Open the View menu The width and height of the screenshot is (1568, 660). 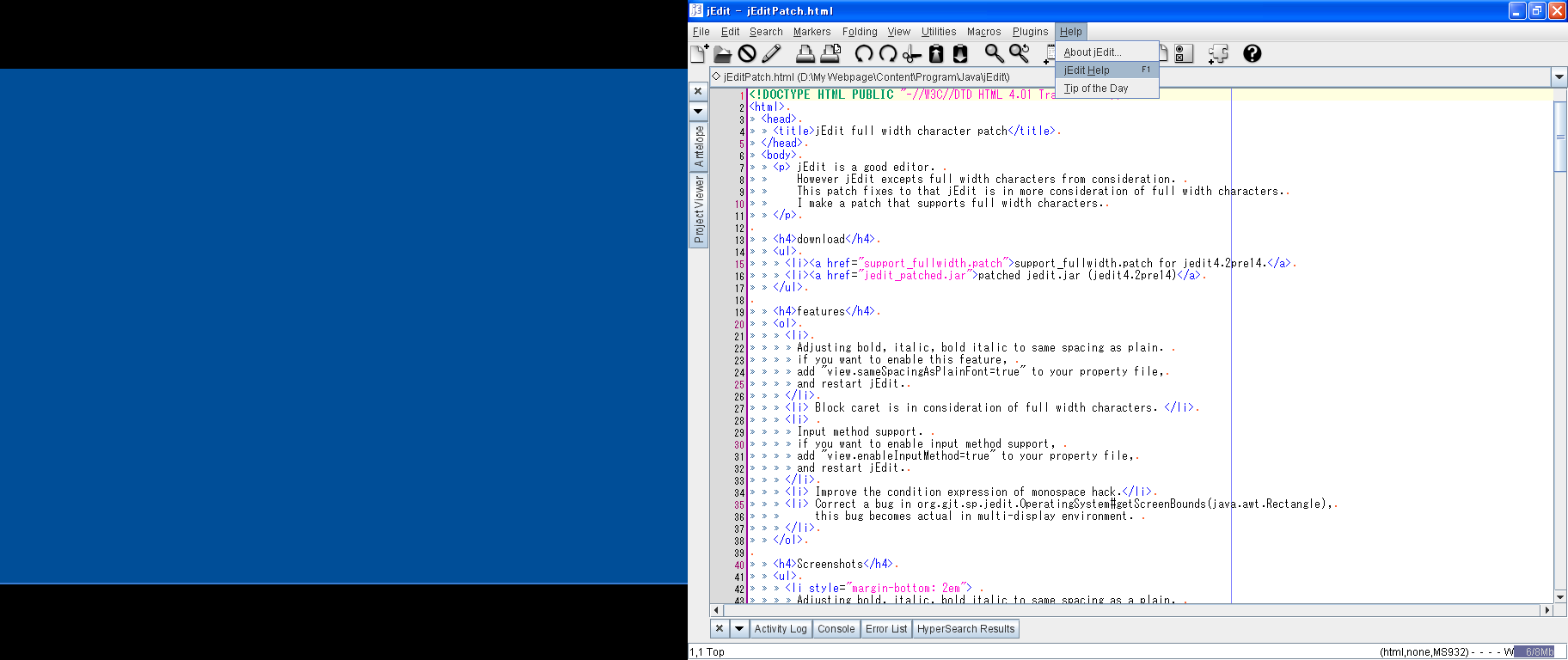[x=899, y=32]
